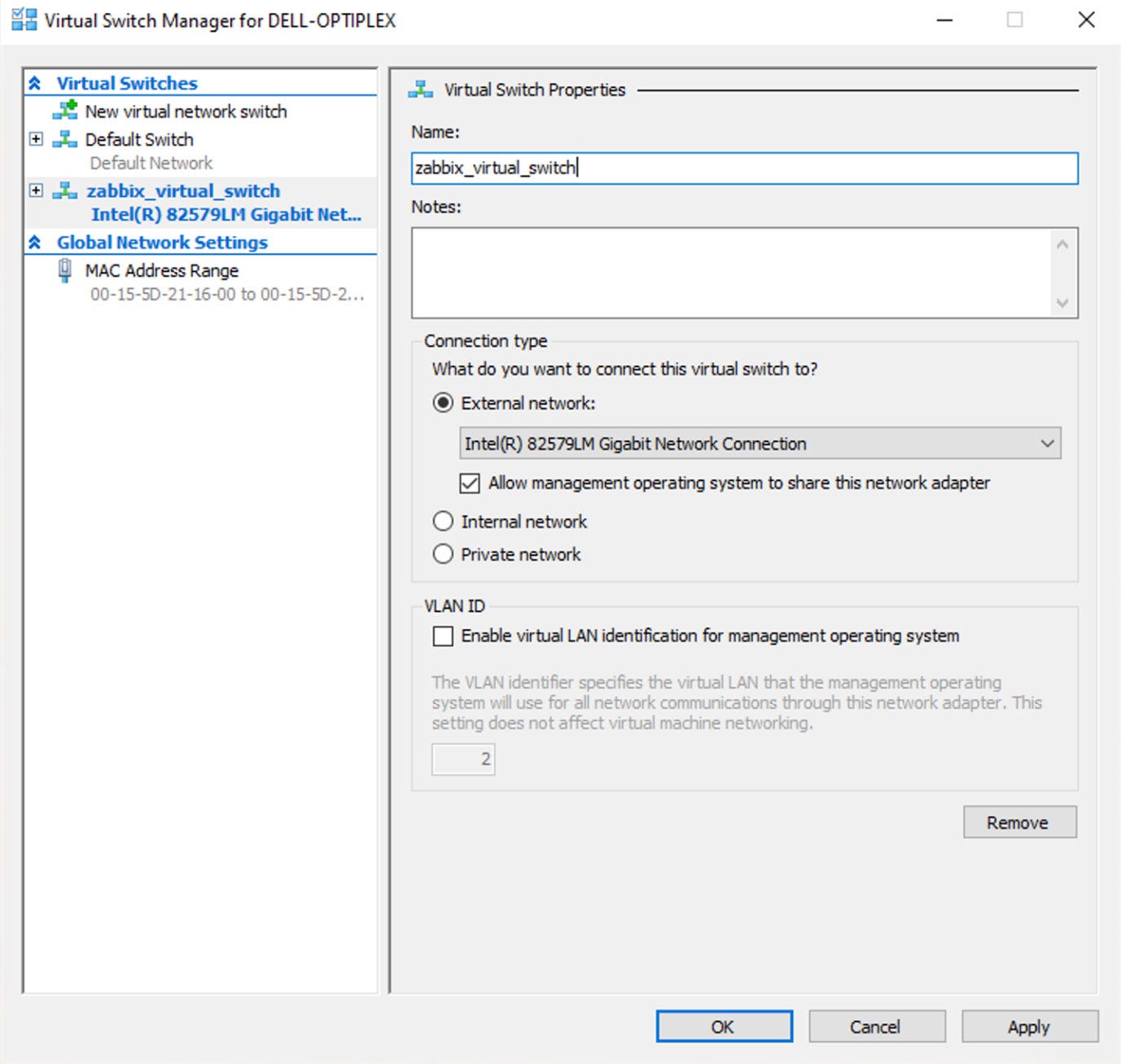Select the zabbix_virtual_switch tree item
The width and height of the screenshot is (1121, 1064).
coord(183,190)
